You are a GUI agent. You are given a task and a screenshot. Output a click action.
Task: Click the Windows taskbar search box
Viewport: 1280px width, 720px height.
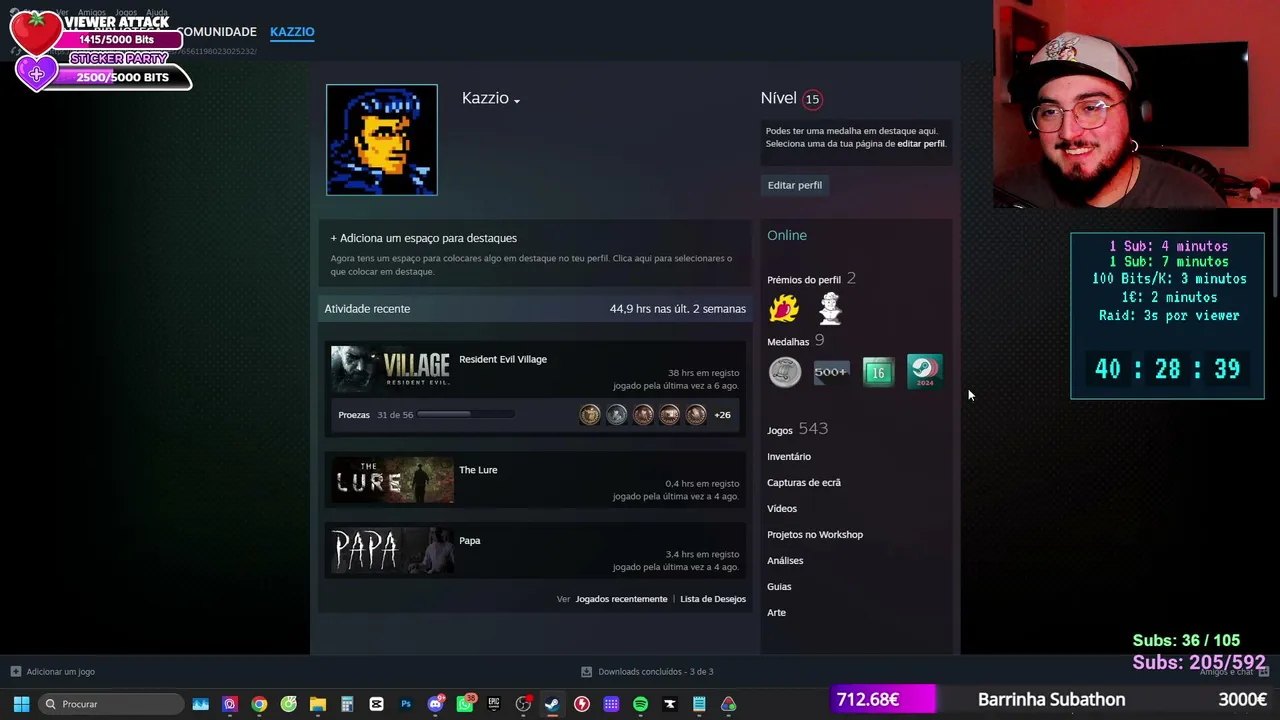click(x=111, y=704)
